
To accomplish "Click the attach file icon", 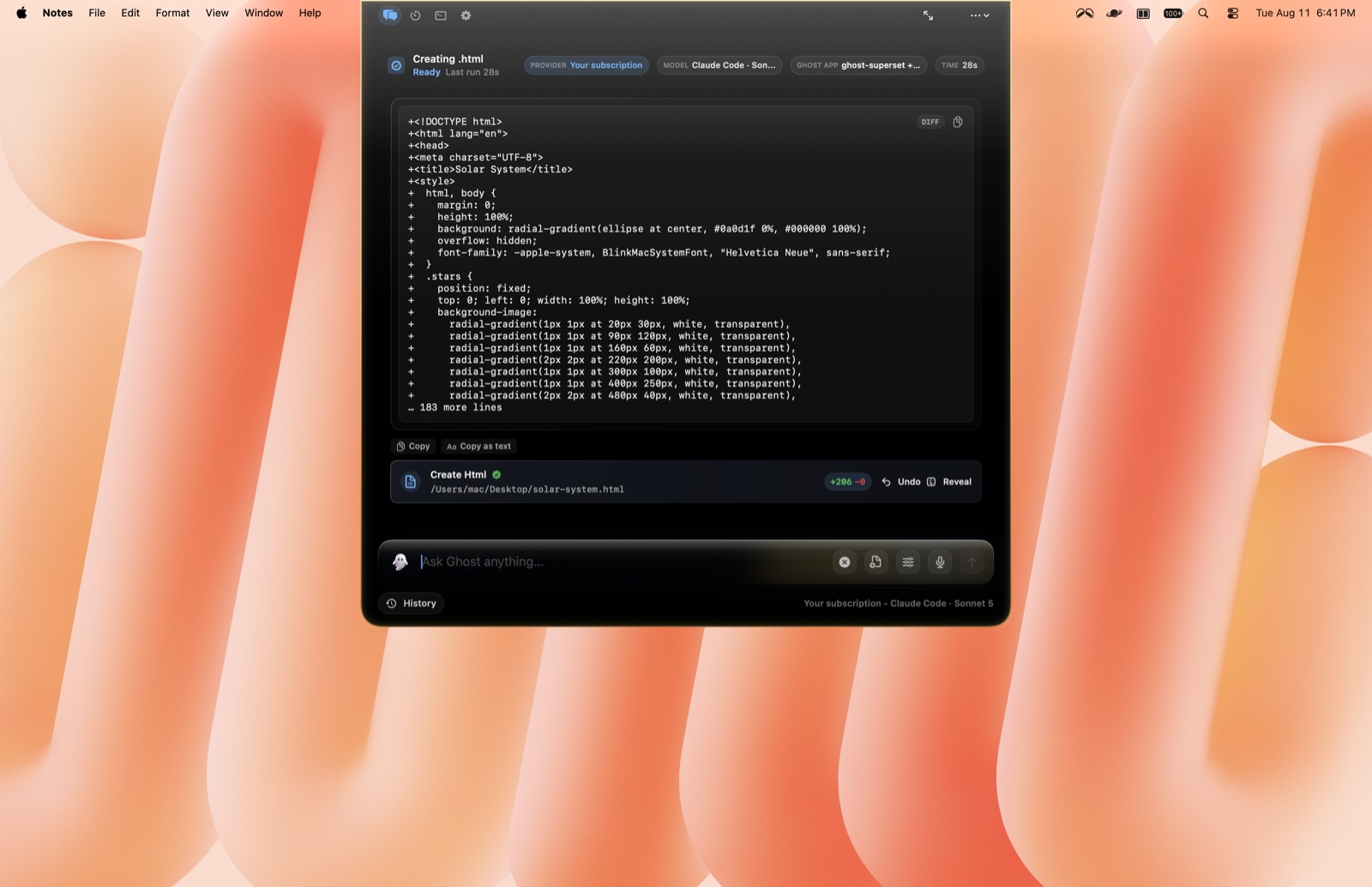I will [876, 562].
